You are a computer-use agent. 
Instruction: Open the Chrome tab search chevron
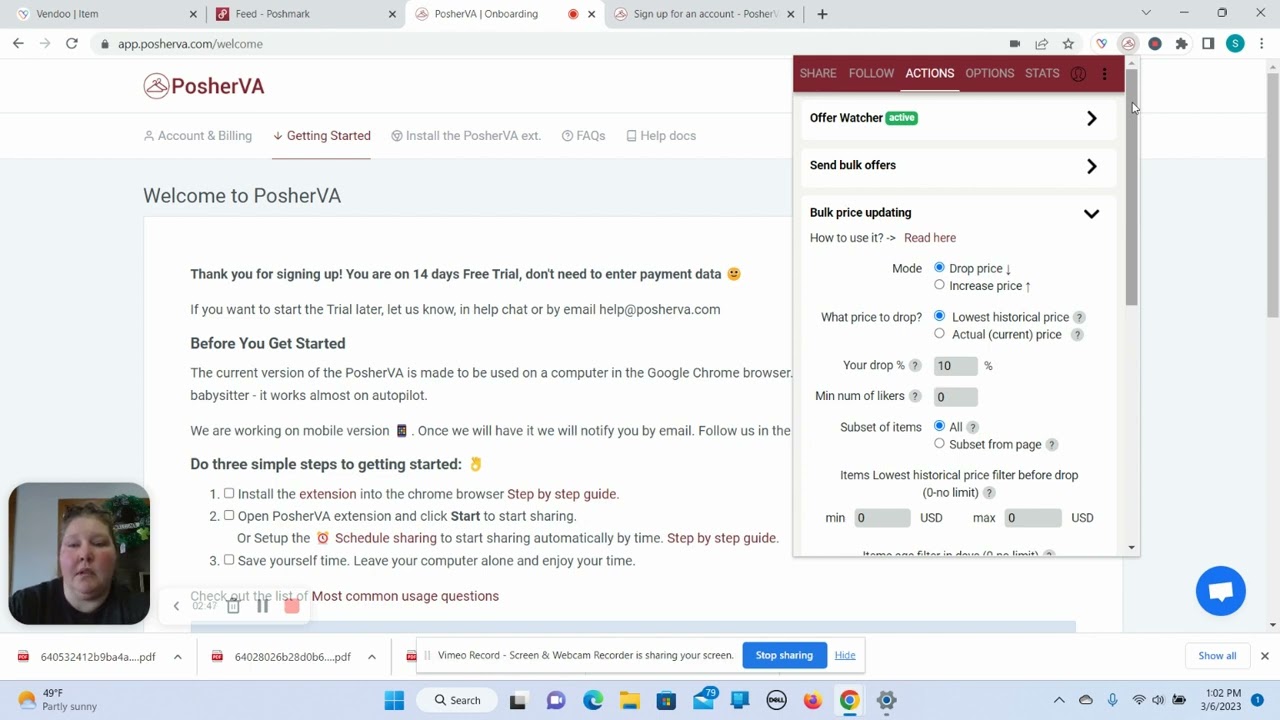coord(1146,13)
